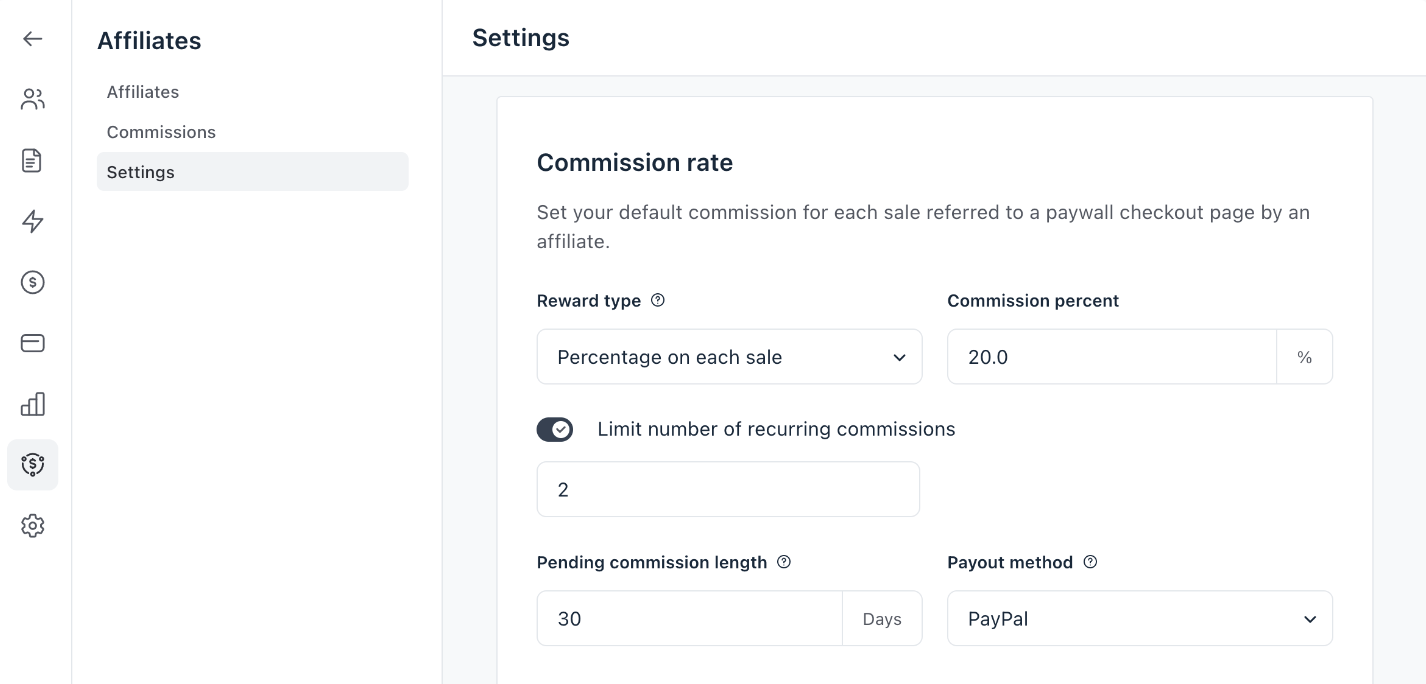Select the Settings menu item

coord(141,172)
